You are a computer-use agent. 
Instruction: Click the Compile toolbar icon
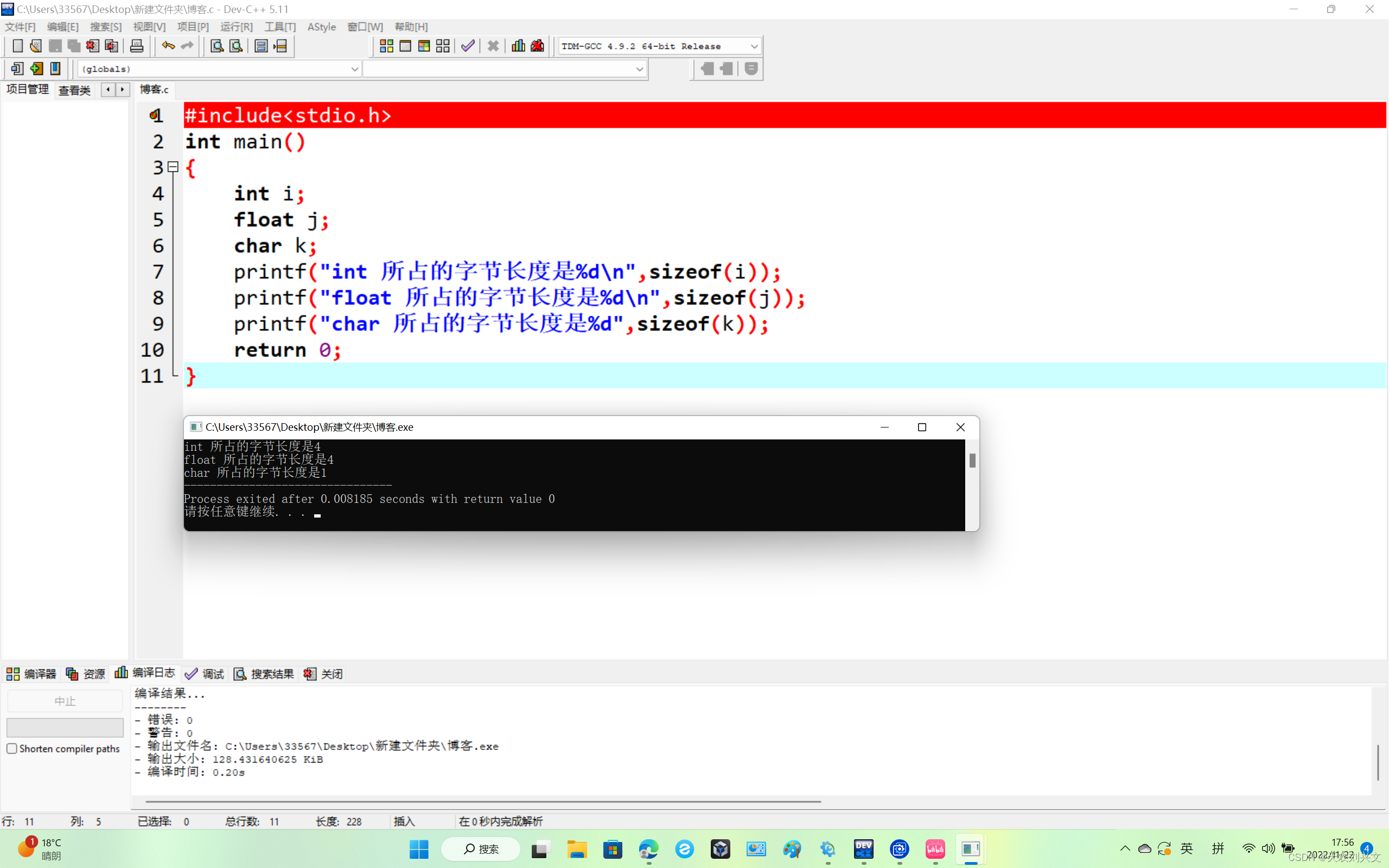pyautogui.click(x=386, y=46)
